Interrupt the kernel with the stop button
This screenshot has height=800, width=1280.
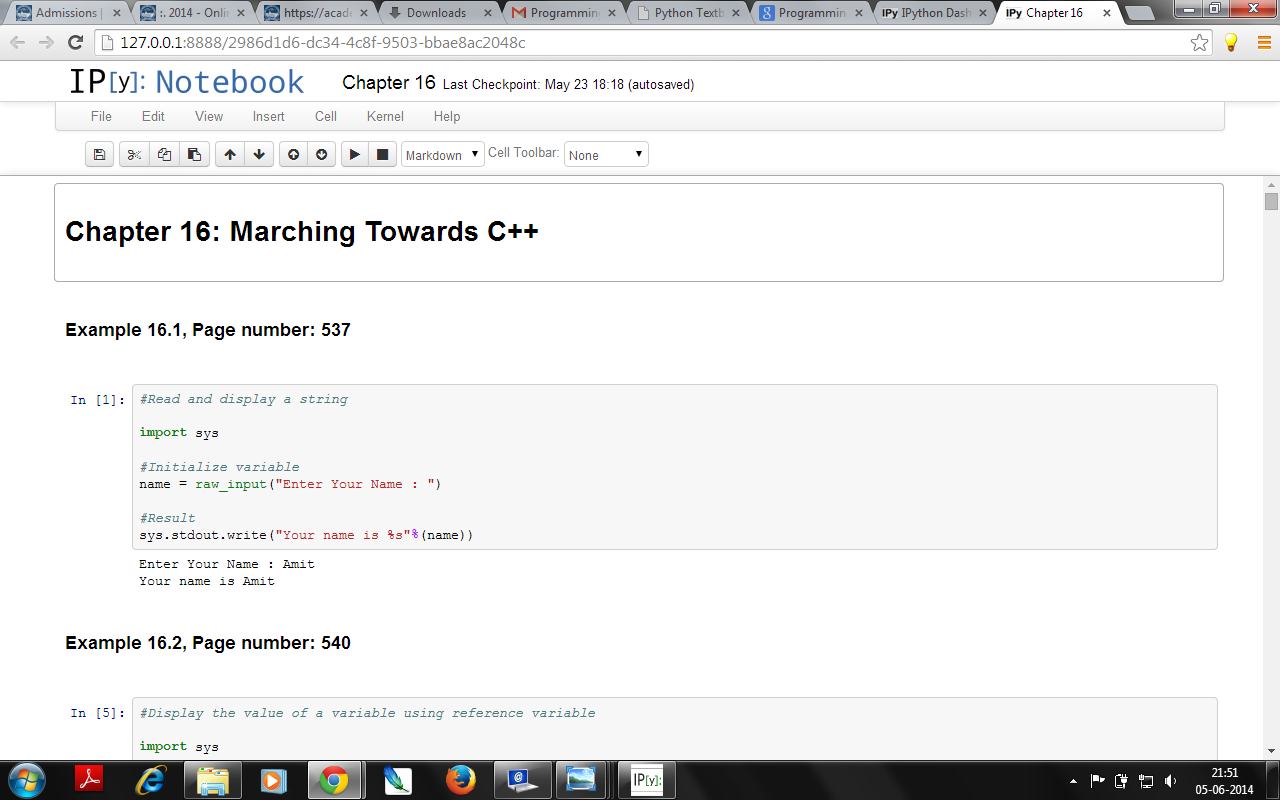pyautogui.click(x=382, y=155)
